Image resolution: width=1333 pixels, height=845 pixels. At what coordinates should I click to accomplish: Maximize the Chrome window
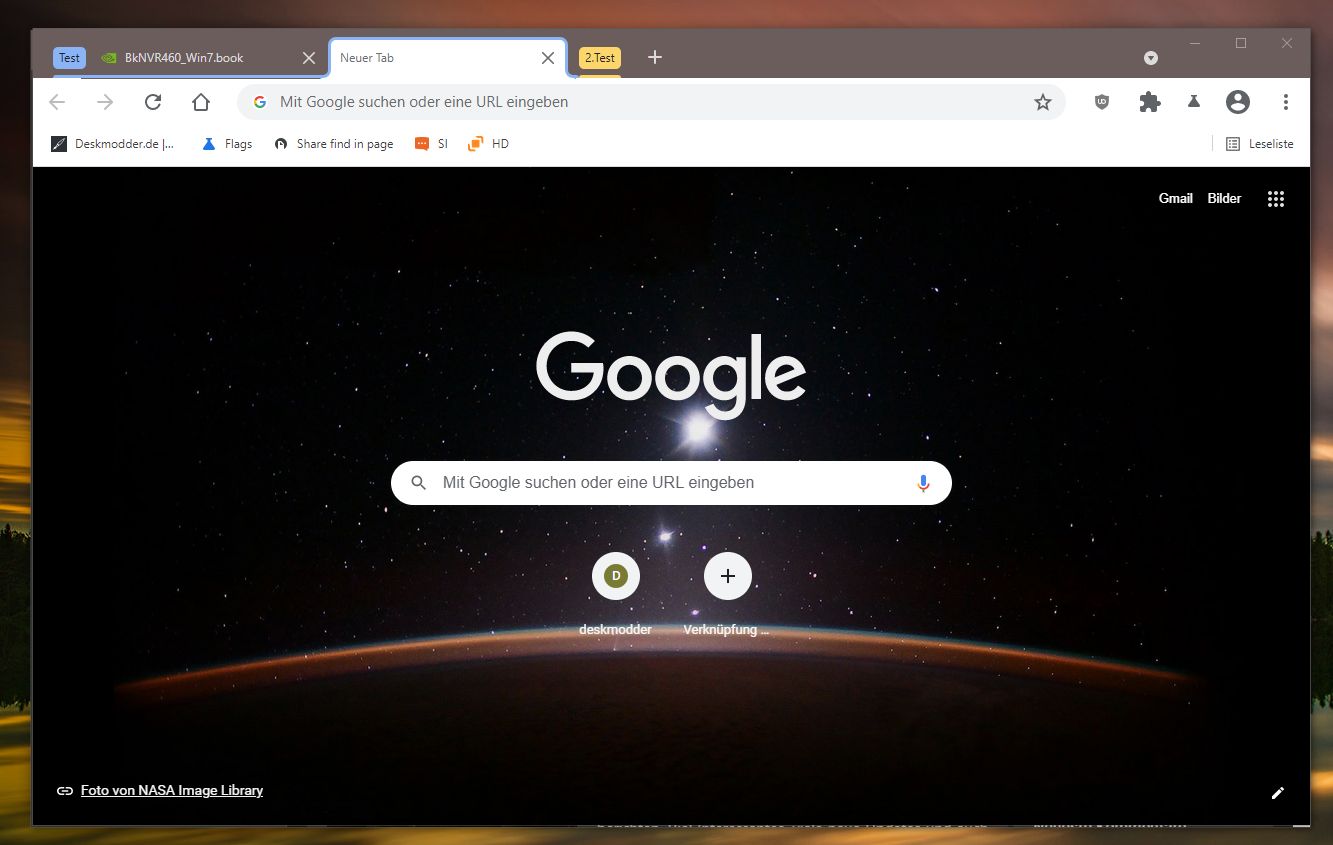(x=1241, y=43)
